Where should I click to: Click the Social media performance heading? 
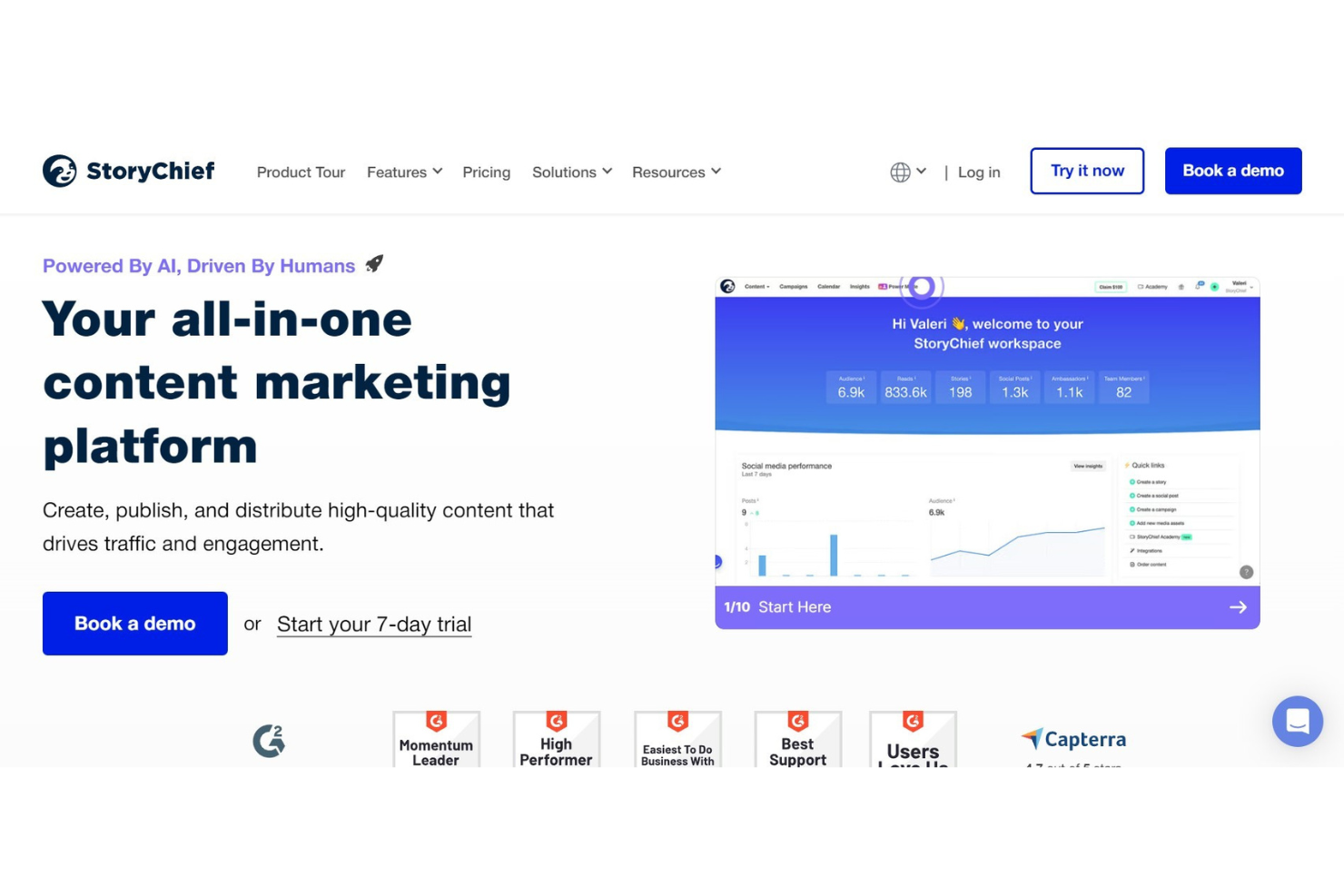tap(786, 466)
